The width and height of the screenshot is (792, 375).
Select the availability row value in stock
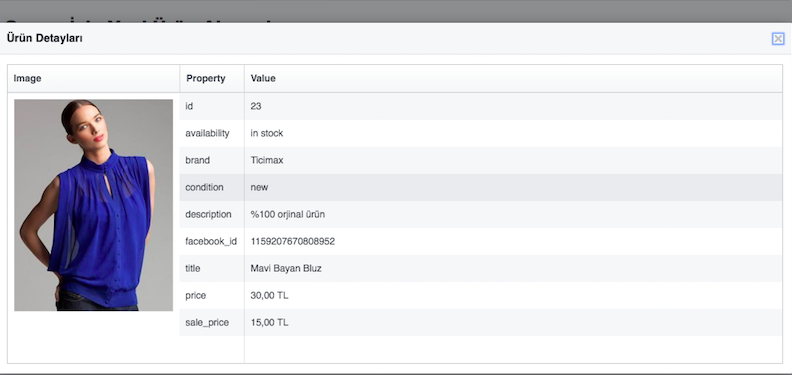point(267,133)
